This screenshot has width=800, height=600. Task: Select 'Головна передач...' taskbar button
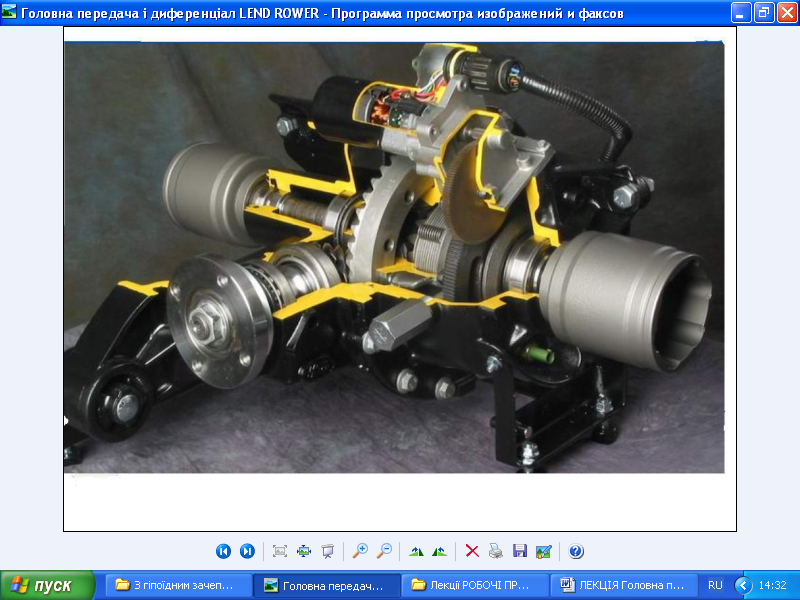click(327, 585)
